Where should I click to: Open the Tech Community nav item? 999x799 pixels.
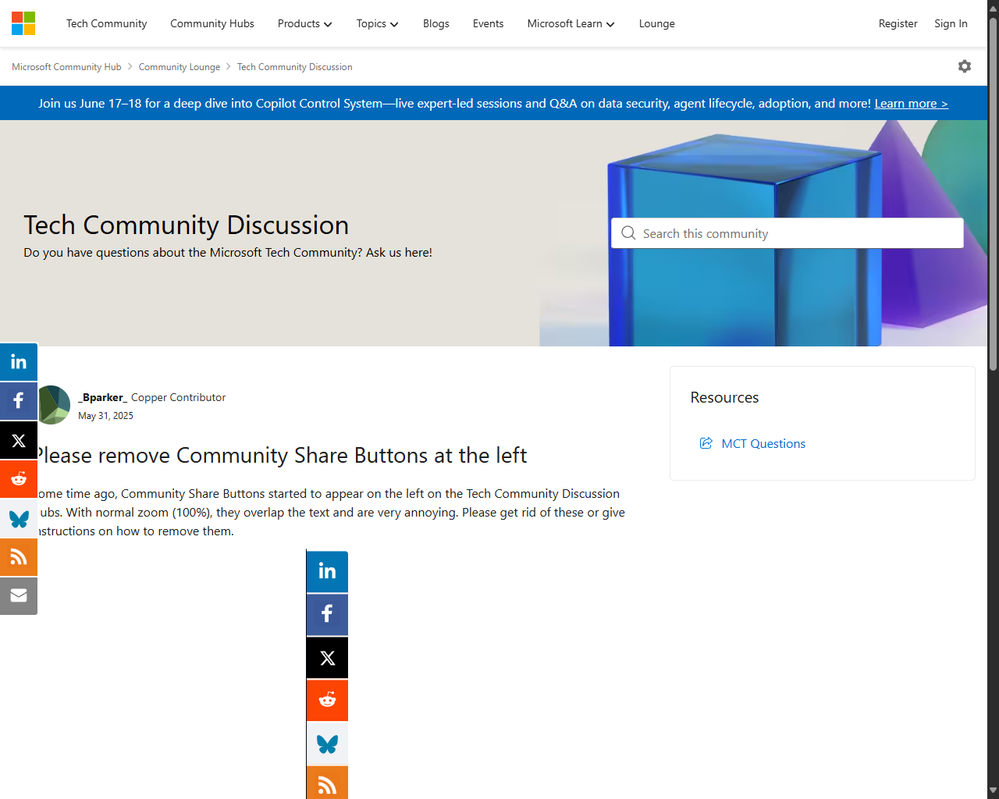pos(106,24)
